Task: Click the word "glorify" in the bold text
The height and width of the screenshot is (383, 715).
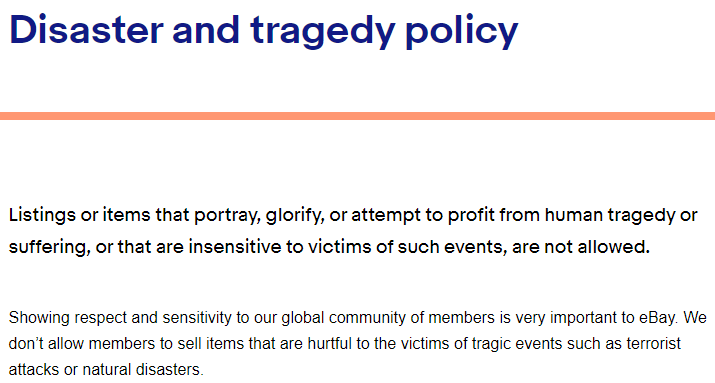Action: click(x=295, y=215)
